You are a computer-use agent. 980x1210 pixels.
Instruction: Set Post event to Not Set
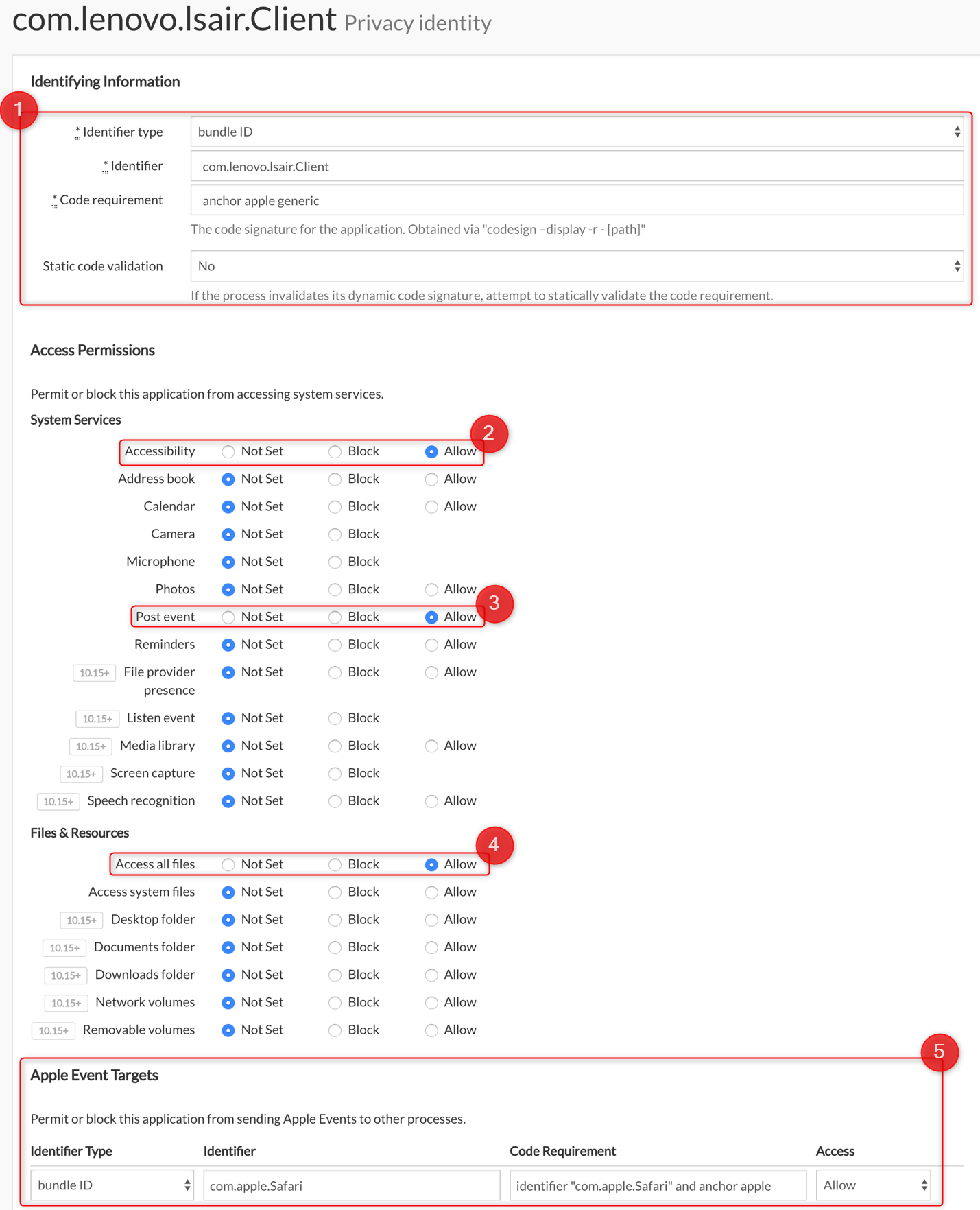228,617
